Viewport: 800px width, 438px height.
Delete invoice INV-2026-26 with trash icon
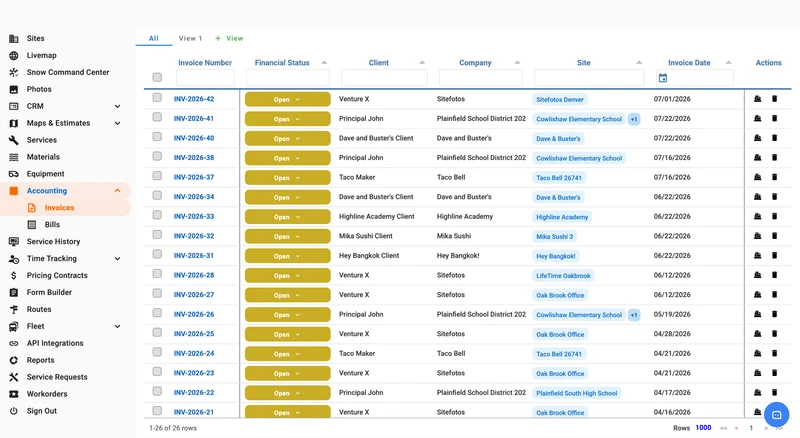(774, 314)
